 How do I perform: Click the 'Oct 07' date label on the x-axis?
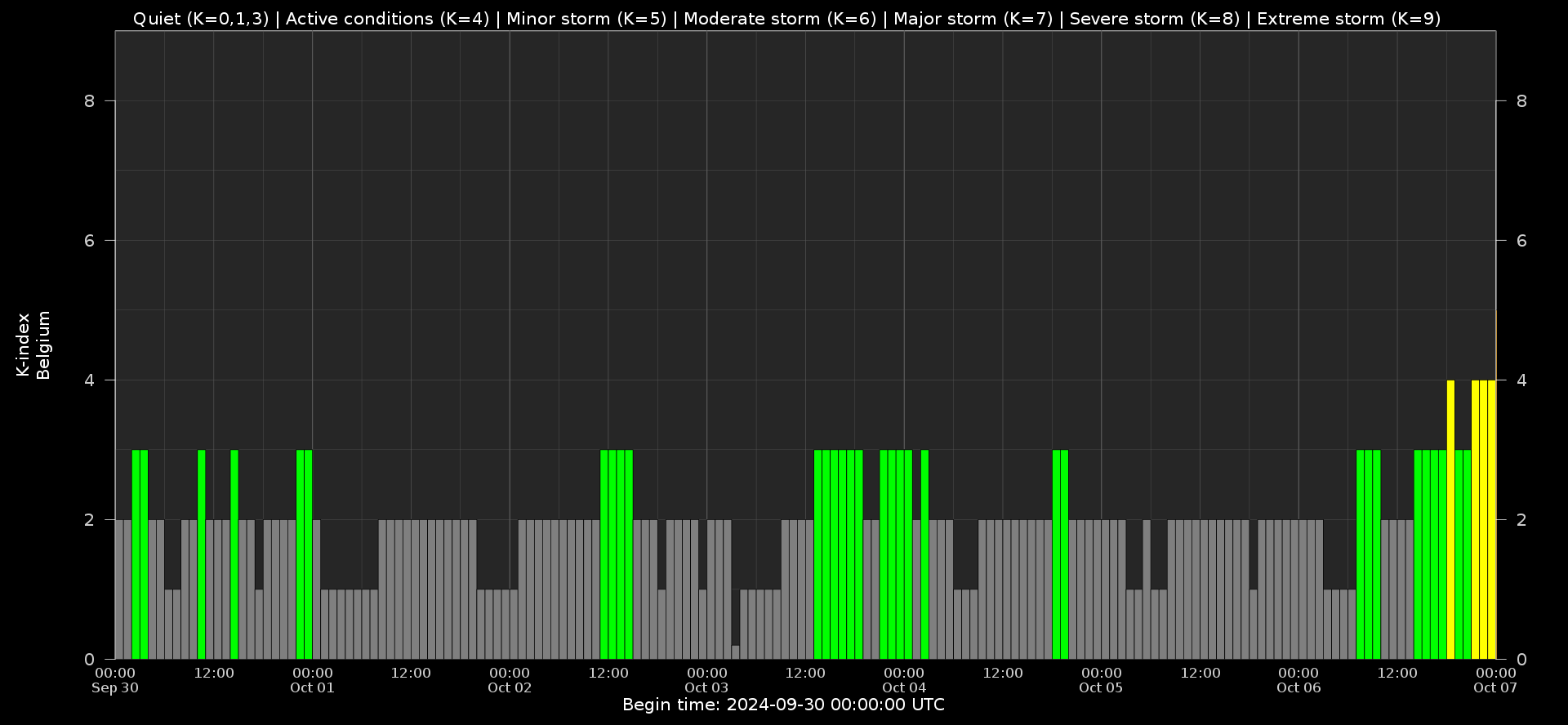(x=1495, y=687)
